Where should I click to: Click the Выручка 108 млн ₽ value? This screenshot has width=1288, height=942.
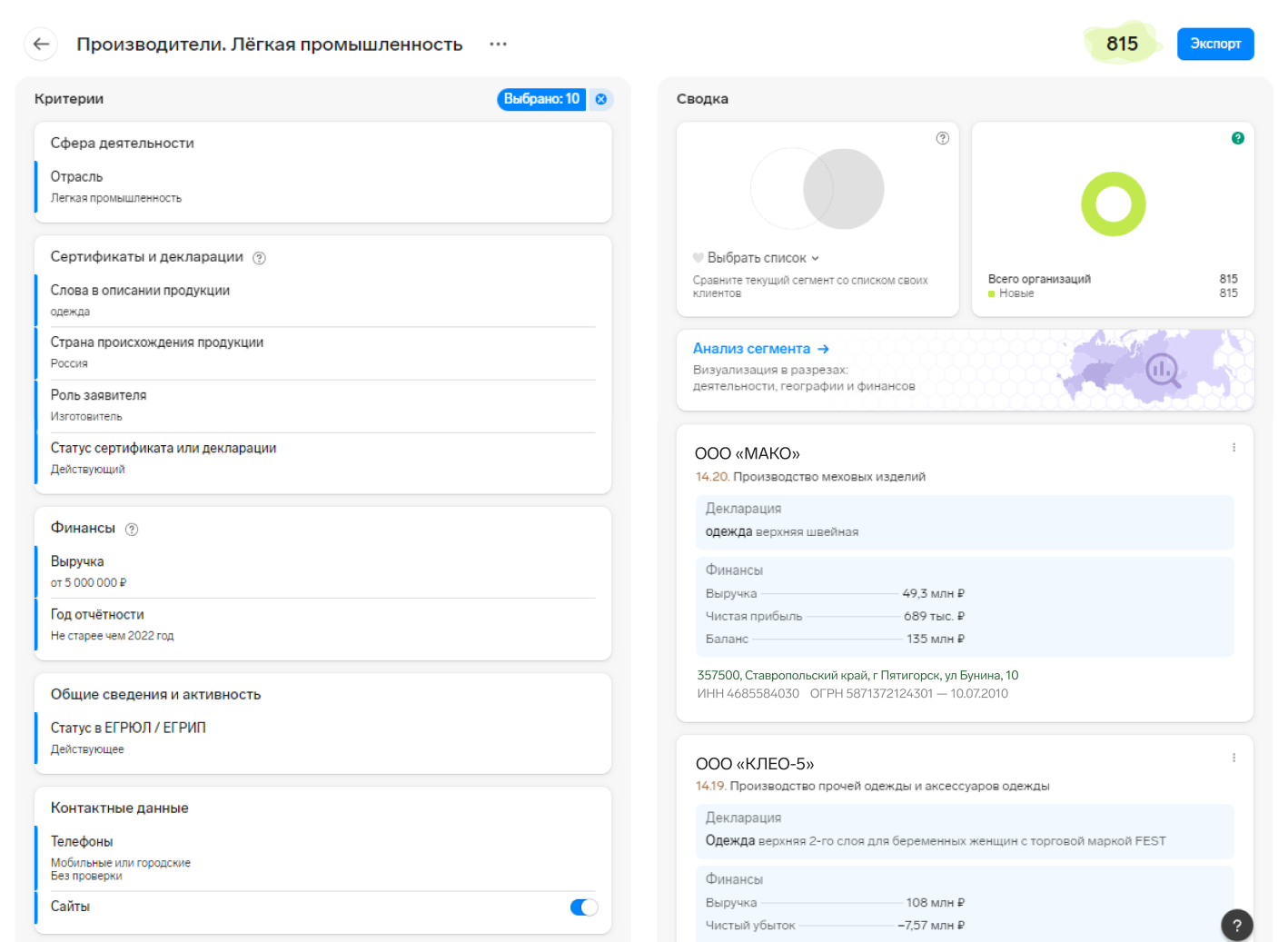[936, 902]
